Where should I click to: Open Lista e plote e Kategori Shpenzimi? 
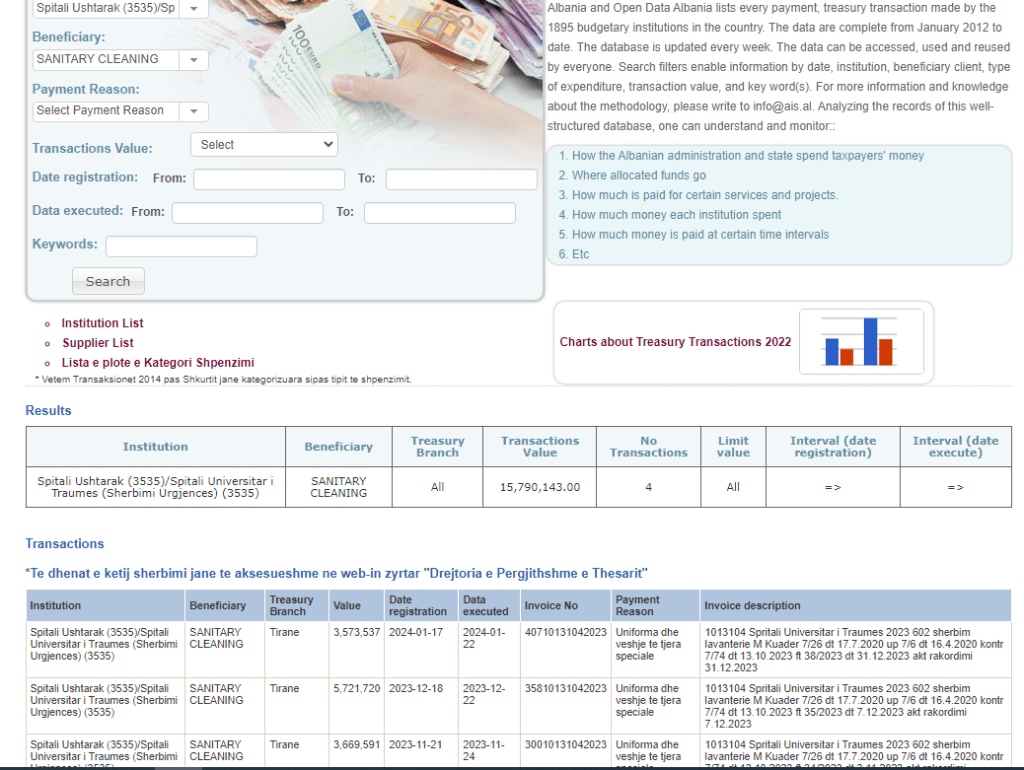click(x=158, y=362)
